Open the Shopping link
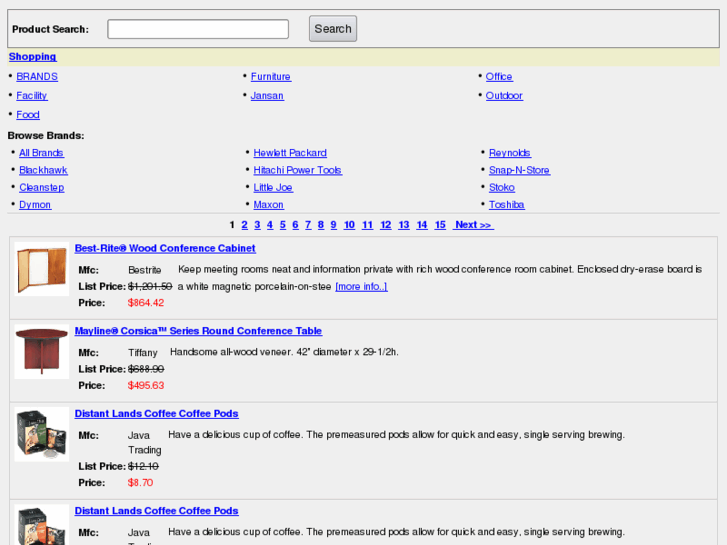Viewport: 727px width, 545px height. tap(32, 57)
